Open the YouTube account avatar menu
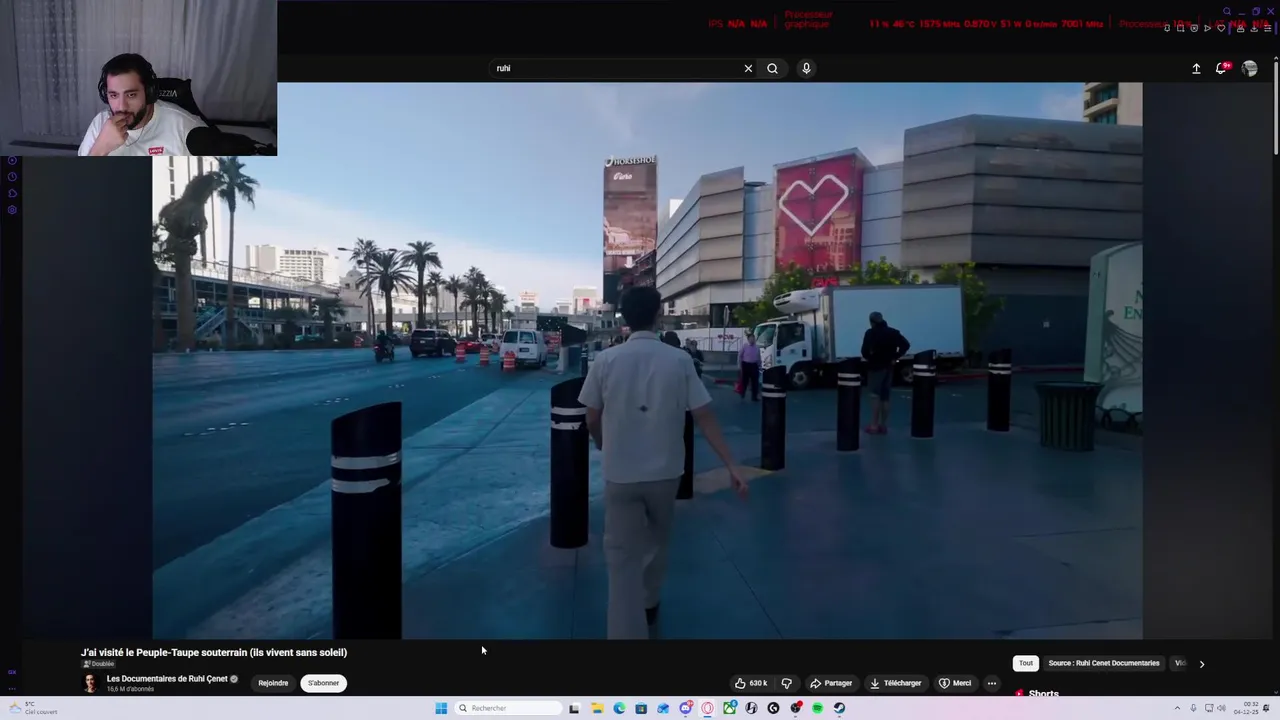This screenshot has height=720, width=1280. (1250, 68)
